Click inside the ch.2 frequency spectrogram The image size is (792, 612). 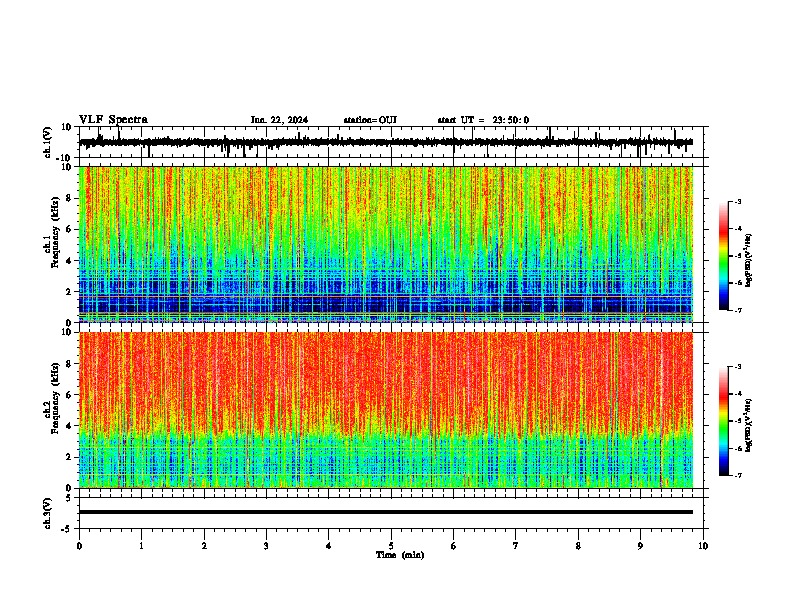click(x=386, y=410)
